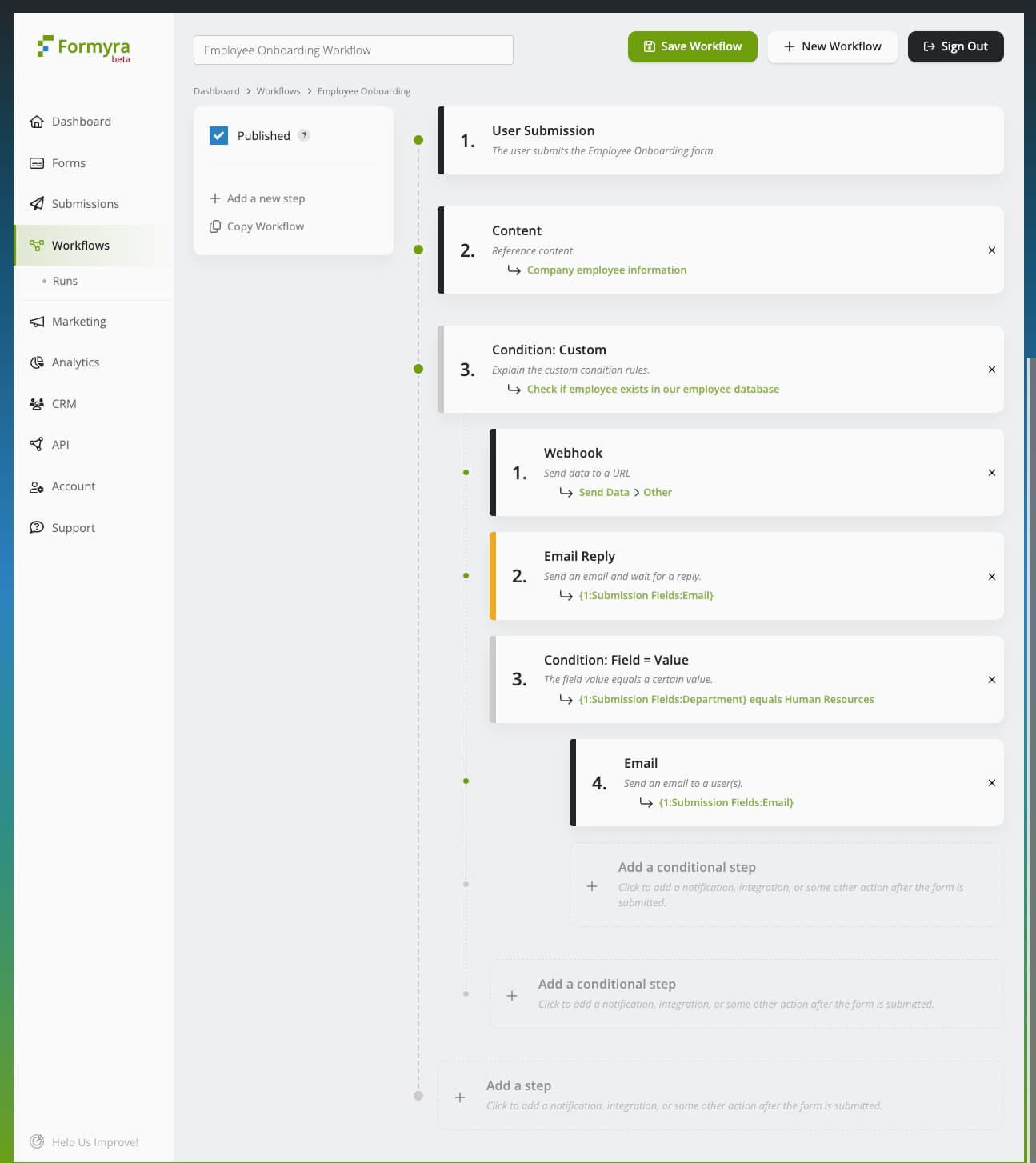Click the workflow name input field

coord(353,50)
